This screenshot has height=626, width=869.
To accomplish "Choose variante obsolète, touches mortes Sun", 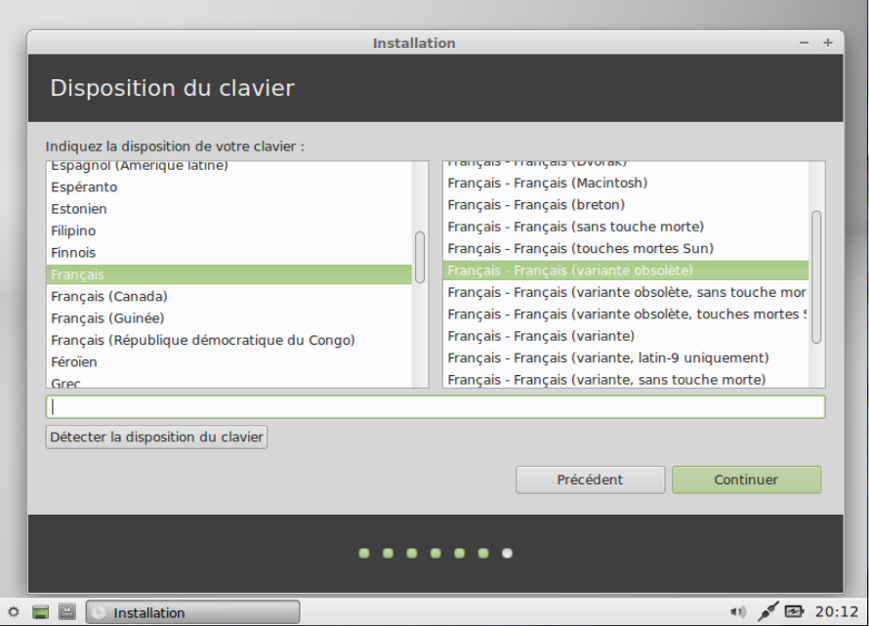I will click(626, 314).
